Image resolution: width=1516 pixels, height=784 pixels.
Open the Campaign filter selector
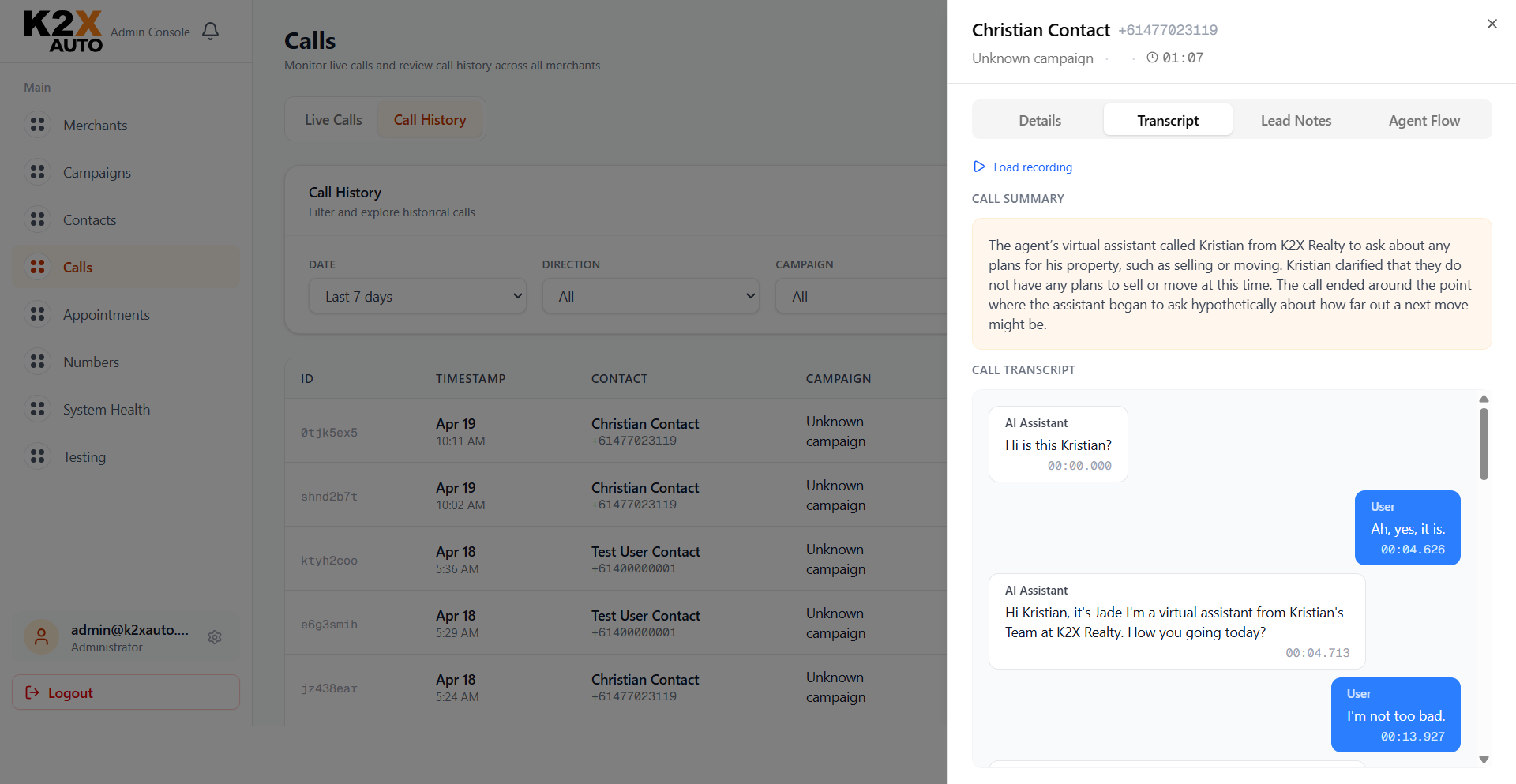[861, 296]
